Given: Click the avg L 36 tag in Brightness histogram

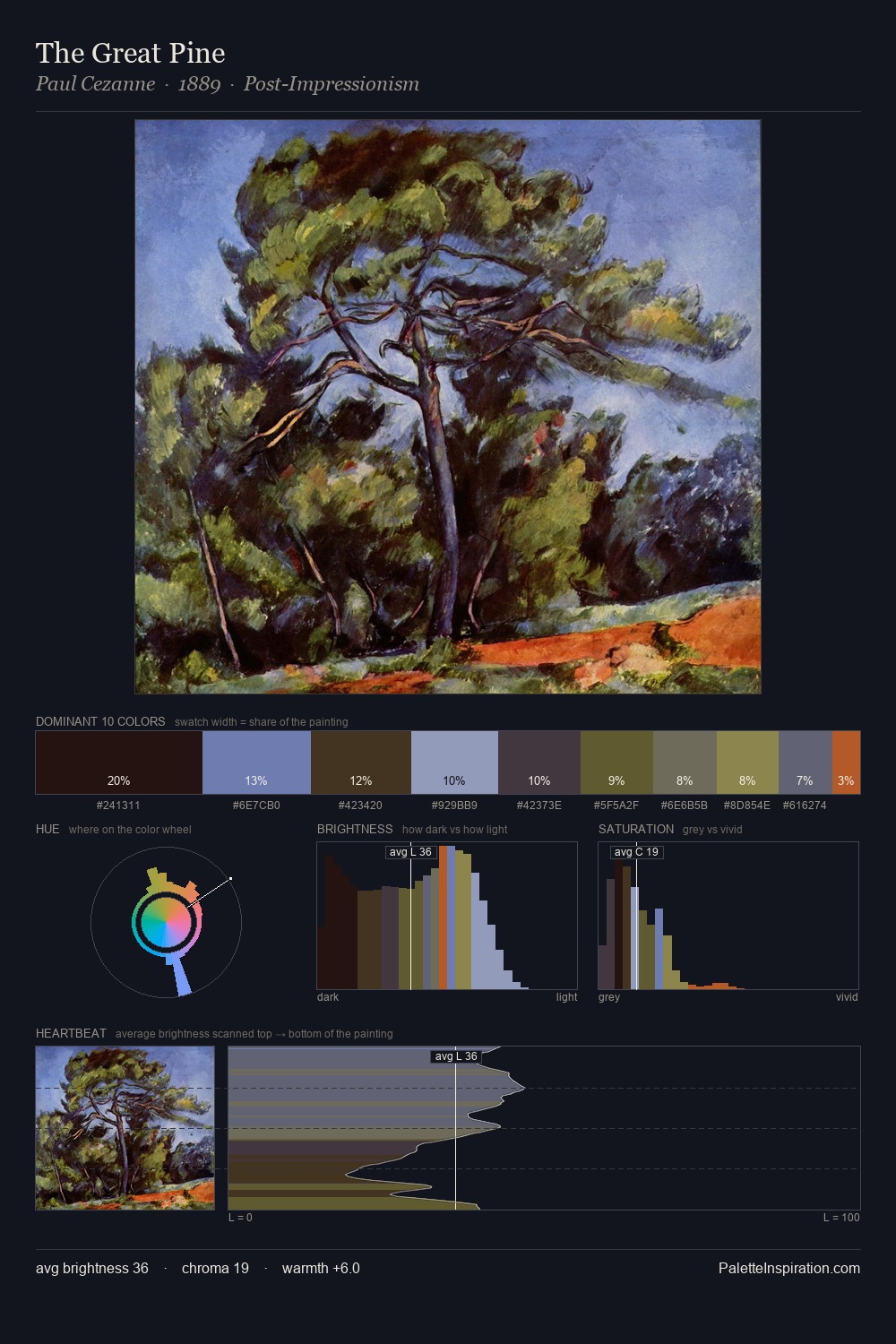Looking at the screenshot, I should (x=411, y=852).
